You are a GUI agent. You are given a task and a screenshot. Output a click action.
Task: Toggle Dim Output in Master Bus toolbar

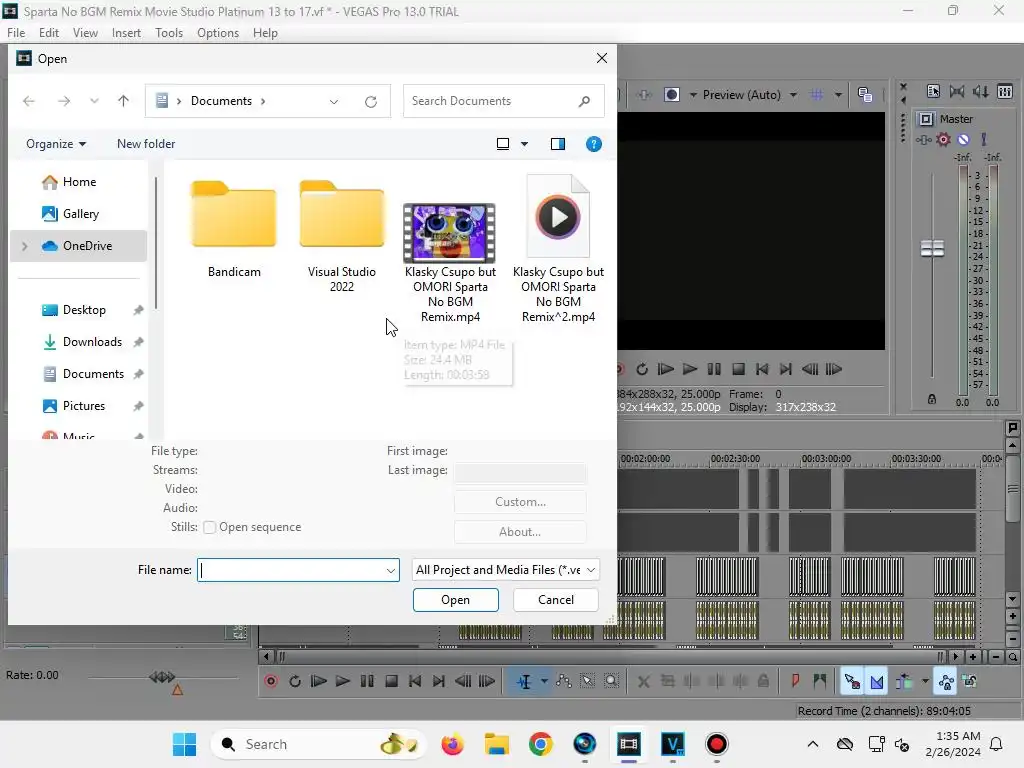pos(981,91)
